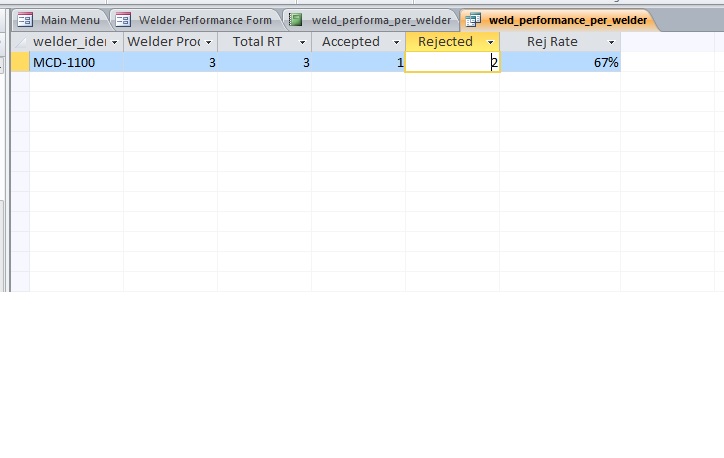This screenshot has height=458, width=724.
Task: Open the Welder Proc column dropdown arrow
Action: click(208, 42)
